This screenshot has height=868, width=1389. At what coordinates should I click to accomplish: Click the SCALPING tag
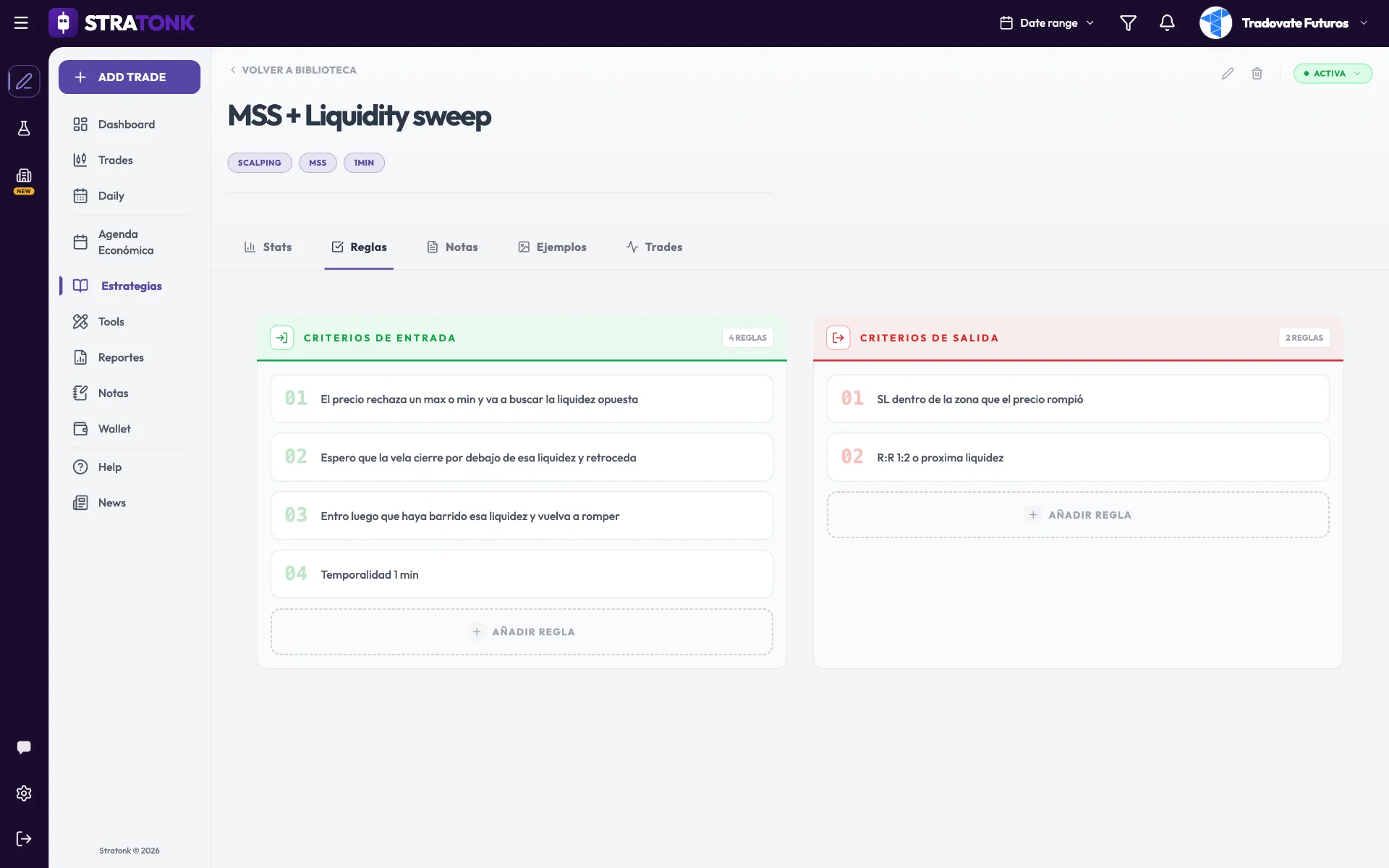click(x=260, y=163)
